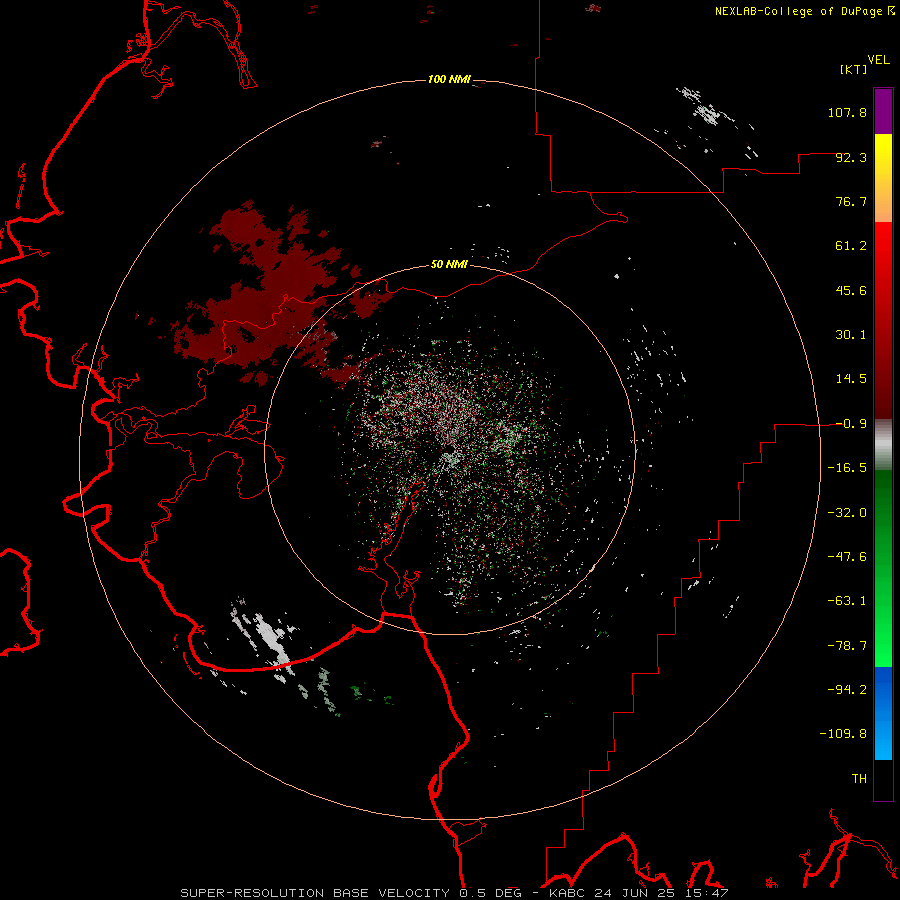Click the NEXLAB-College of DuPage watermark text

(804, 11)
